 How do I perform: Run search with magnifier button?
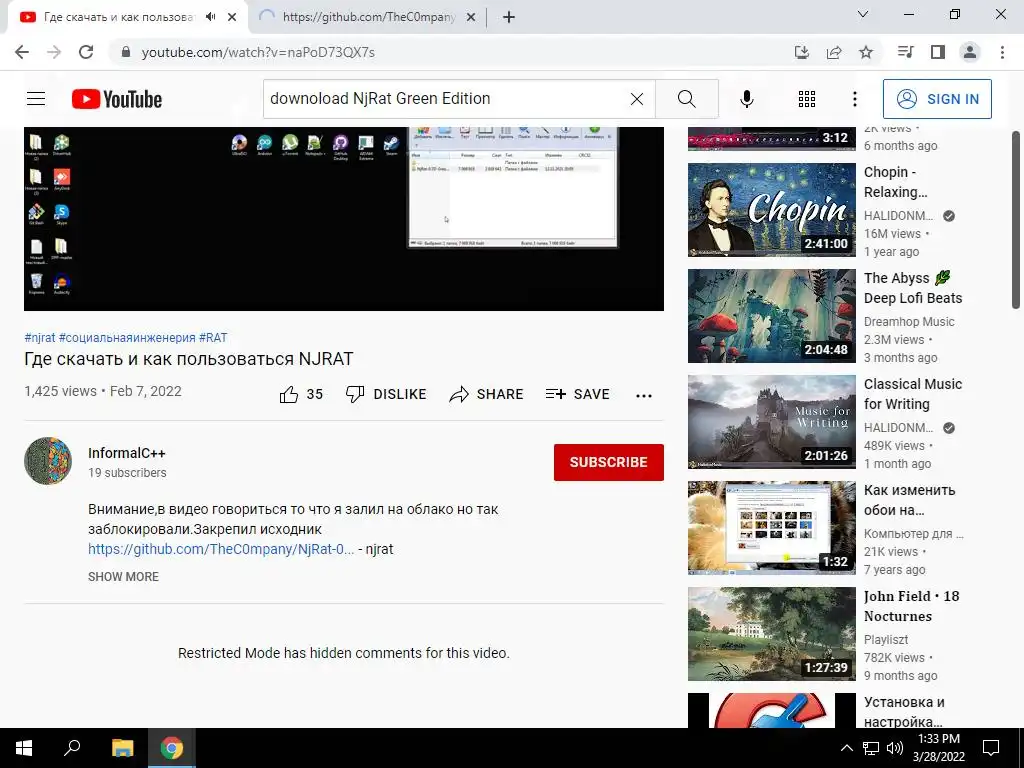(686, 99)
